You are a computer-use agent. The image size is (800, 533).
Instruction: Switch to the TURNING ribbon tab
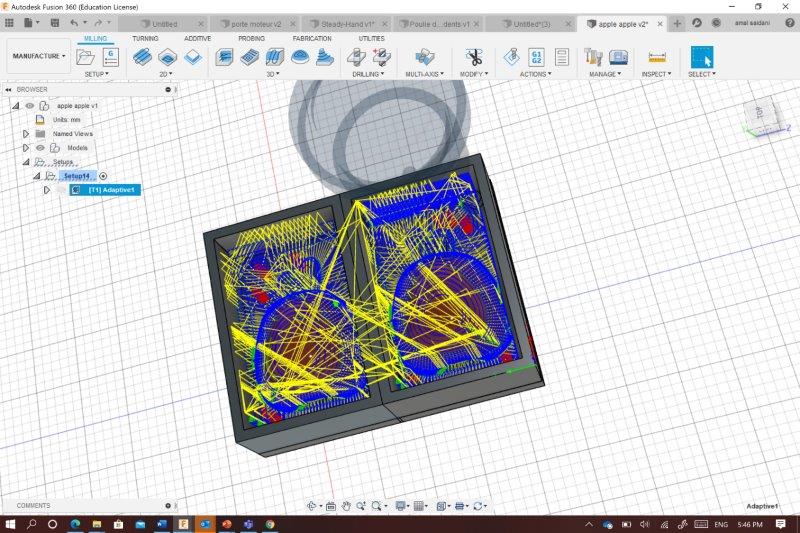tap(145, 38)
